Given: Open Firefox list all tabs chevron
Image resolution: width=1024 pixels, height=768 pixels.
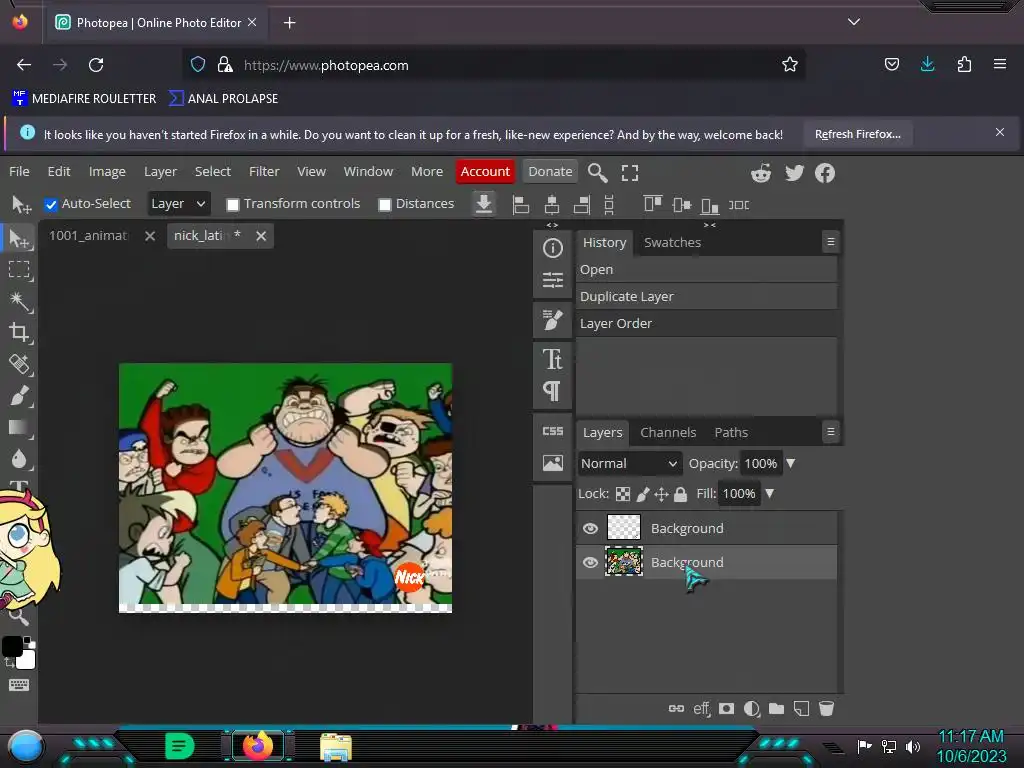Looking at the screenshot, I should (854, 22).
